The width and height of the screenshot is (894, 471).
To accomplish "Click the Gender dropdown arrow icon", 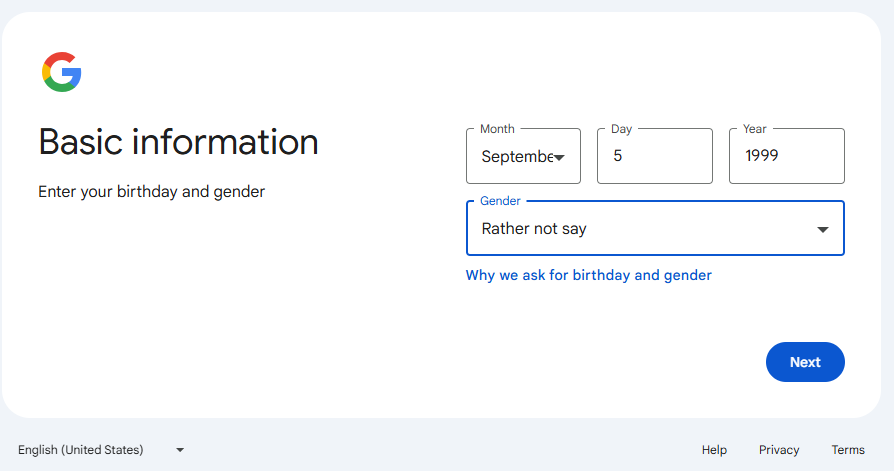I will (x=822, y=229).
